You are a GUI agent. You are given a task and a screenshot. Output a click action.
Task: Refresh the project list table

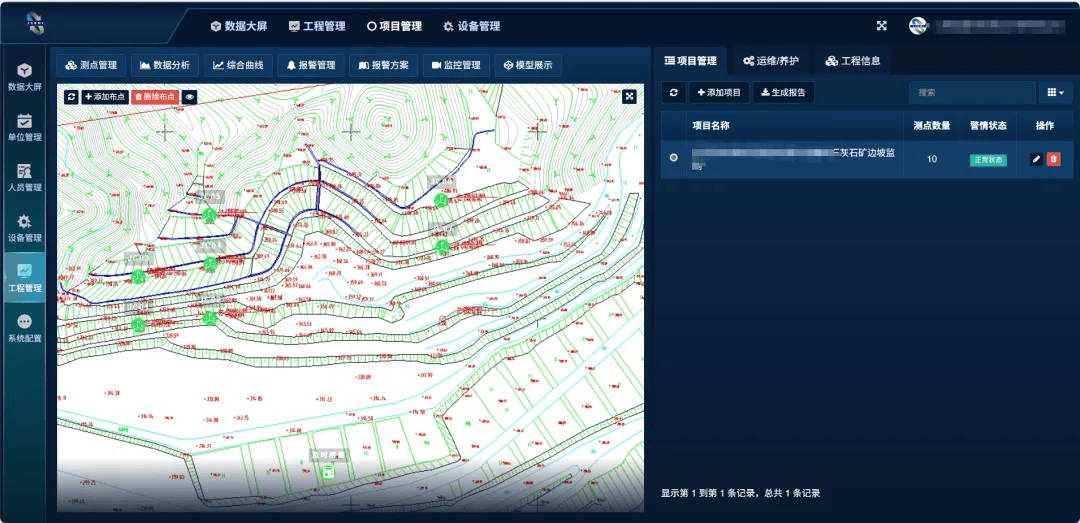[x=674, y=92]
